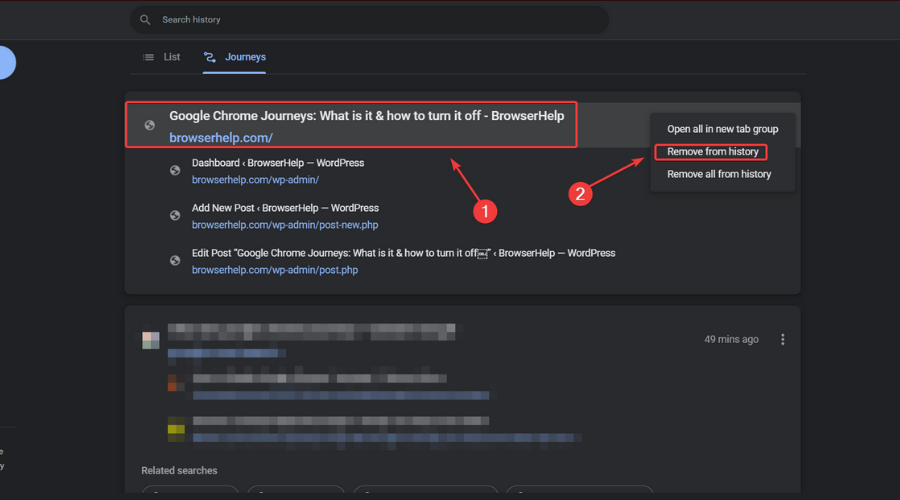Open the browserhelp.com/ link
This screenshot has width=900, height=500.
pyautogui.click(x=220, y=138)
